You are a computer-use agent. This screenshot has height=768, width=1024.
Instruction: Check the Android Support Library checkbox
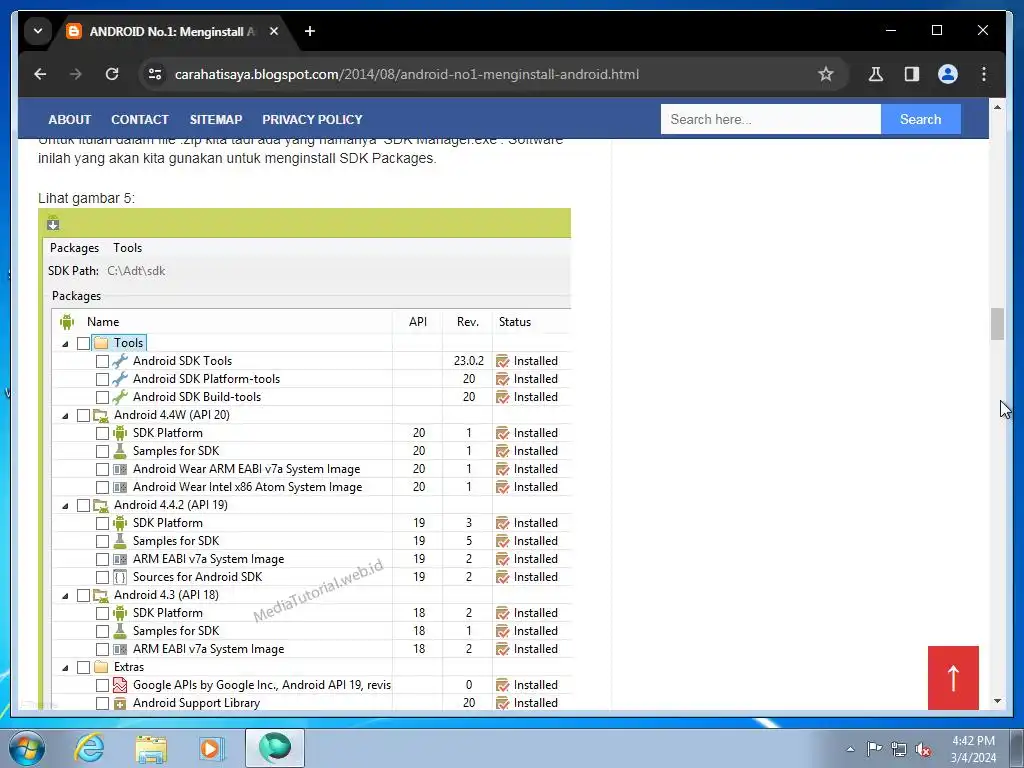pyautogui.click(x=102, y=703)
